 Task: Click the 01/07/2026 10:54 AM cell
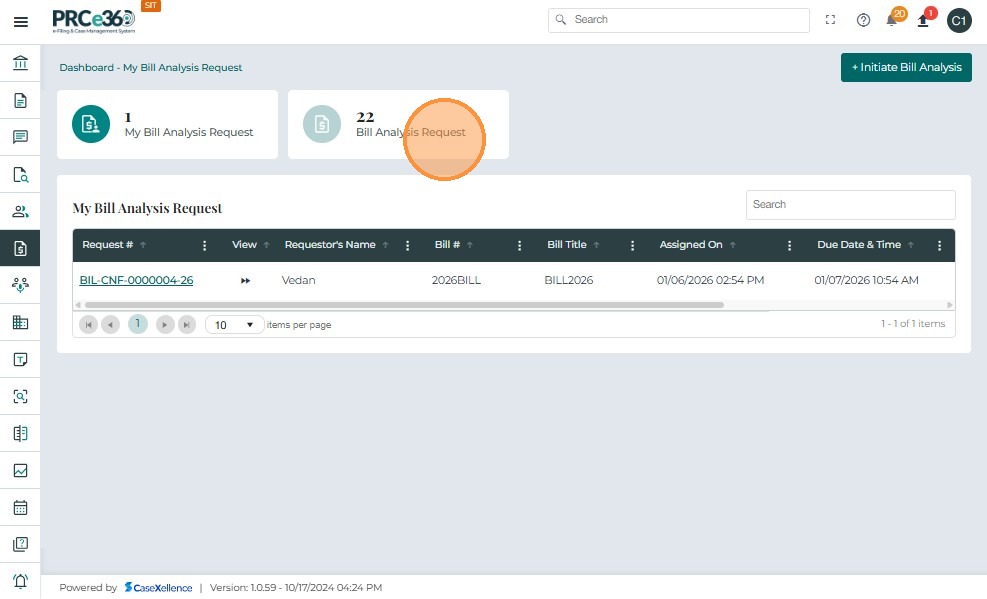[x=866, y=281]
